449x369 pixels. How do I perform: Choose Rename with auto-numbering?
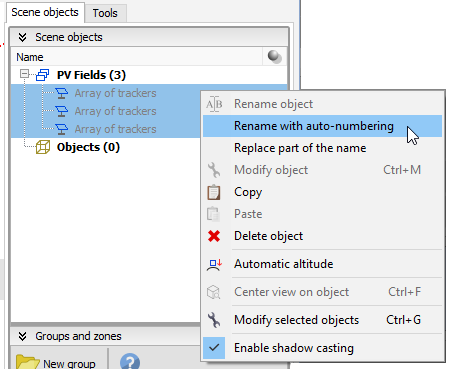coord(322,126)
